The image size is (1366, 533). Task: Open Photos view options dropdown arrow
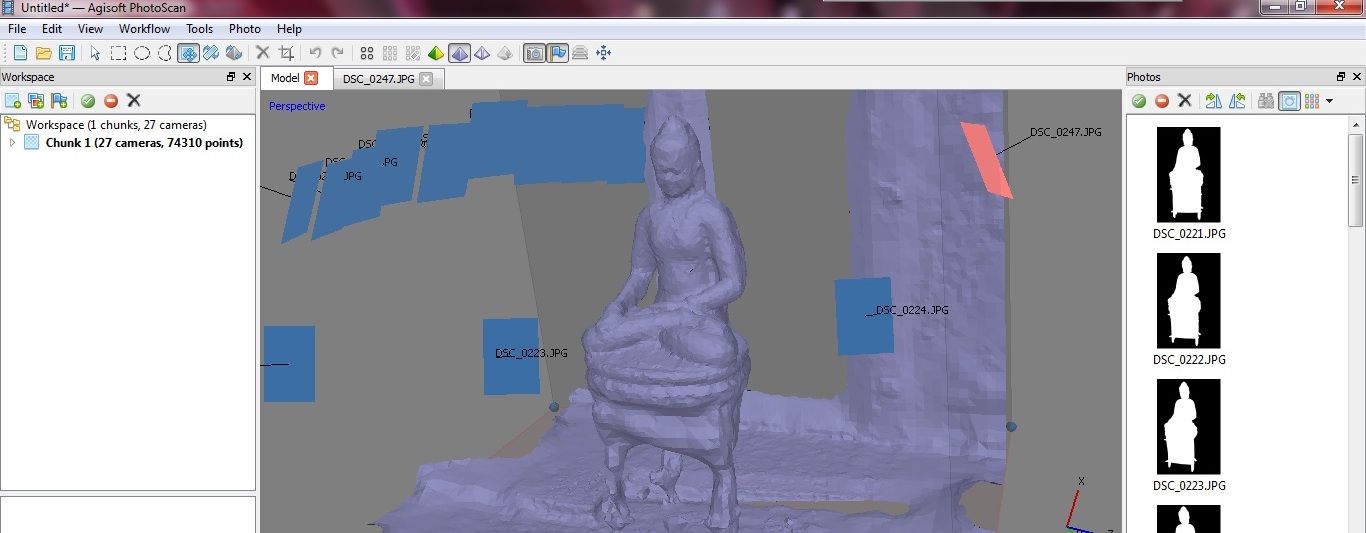(x=1329, y=102)
